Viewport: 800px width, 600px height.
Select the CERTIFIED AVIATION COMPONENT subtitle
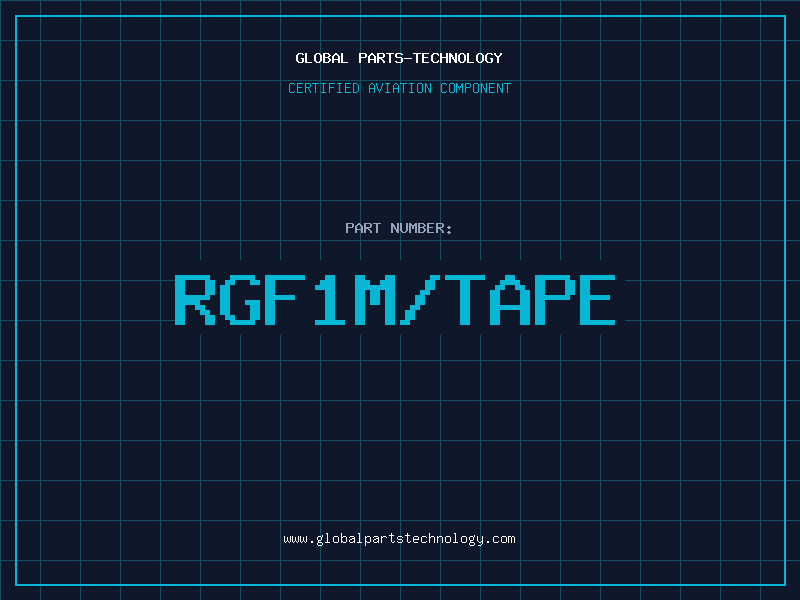[399, 88]
